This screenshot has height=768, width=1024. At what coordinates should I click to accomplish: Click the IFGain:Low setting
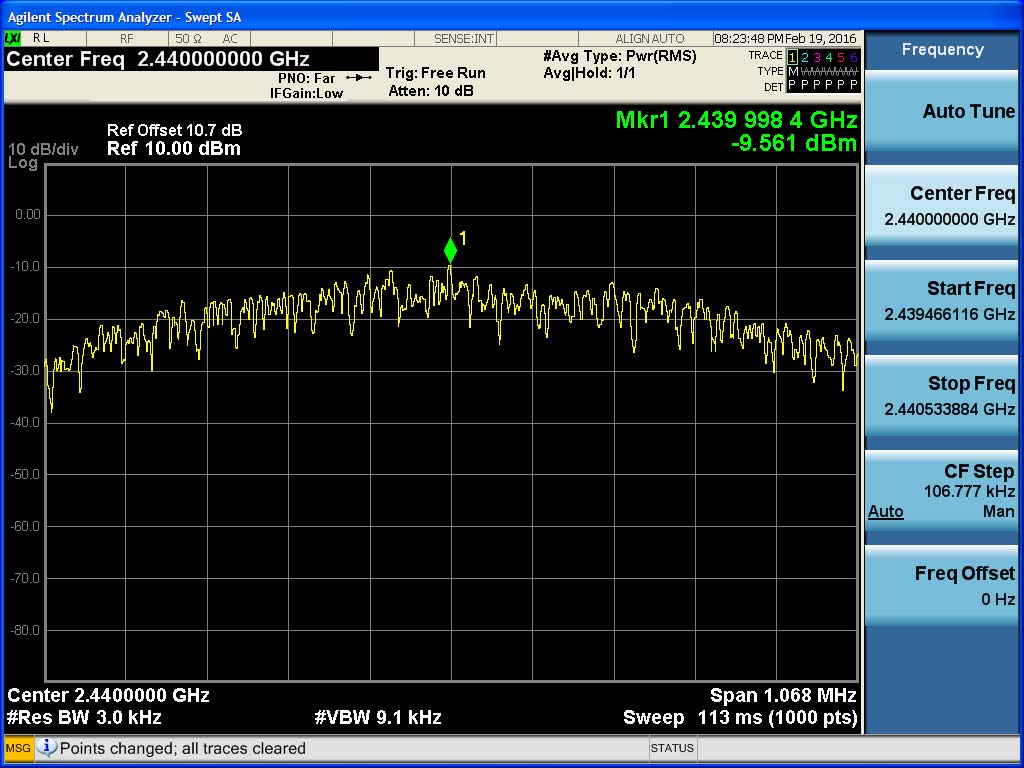306,93
